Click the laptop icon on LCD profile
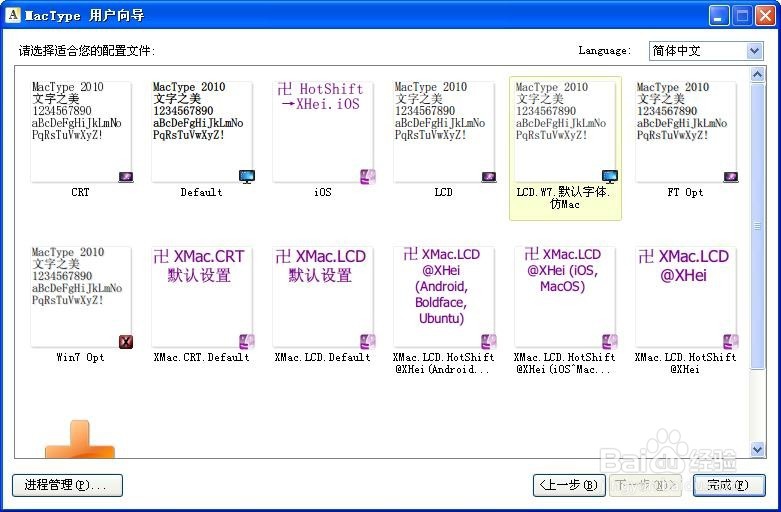 pos(489,177)
